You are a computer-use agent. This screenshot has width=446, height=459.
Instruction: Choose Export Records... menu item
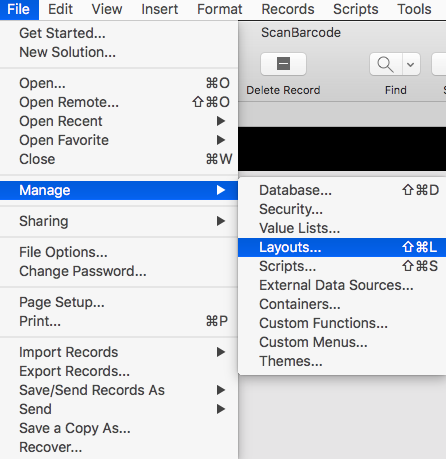[x=119, y=371]
